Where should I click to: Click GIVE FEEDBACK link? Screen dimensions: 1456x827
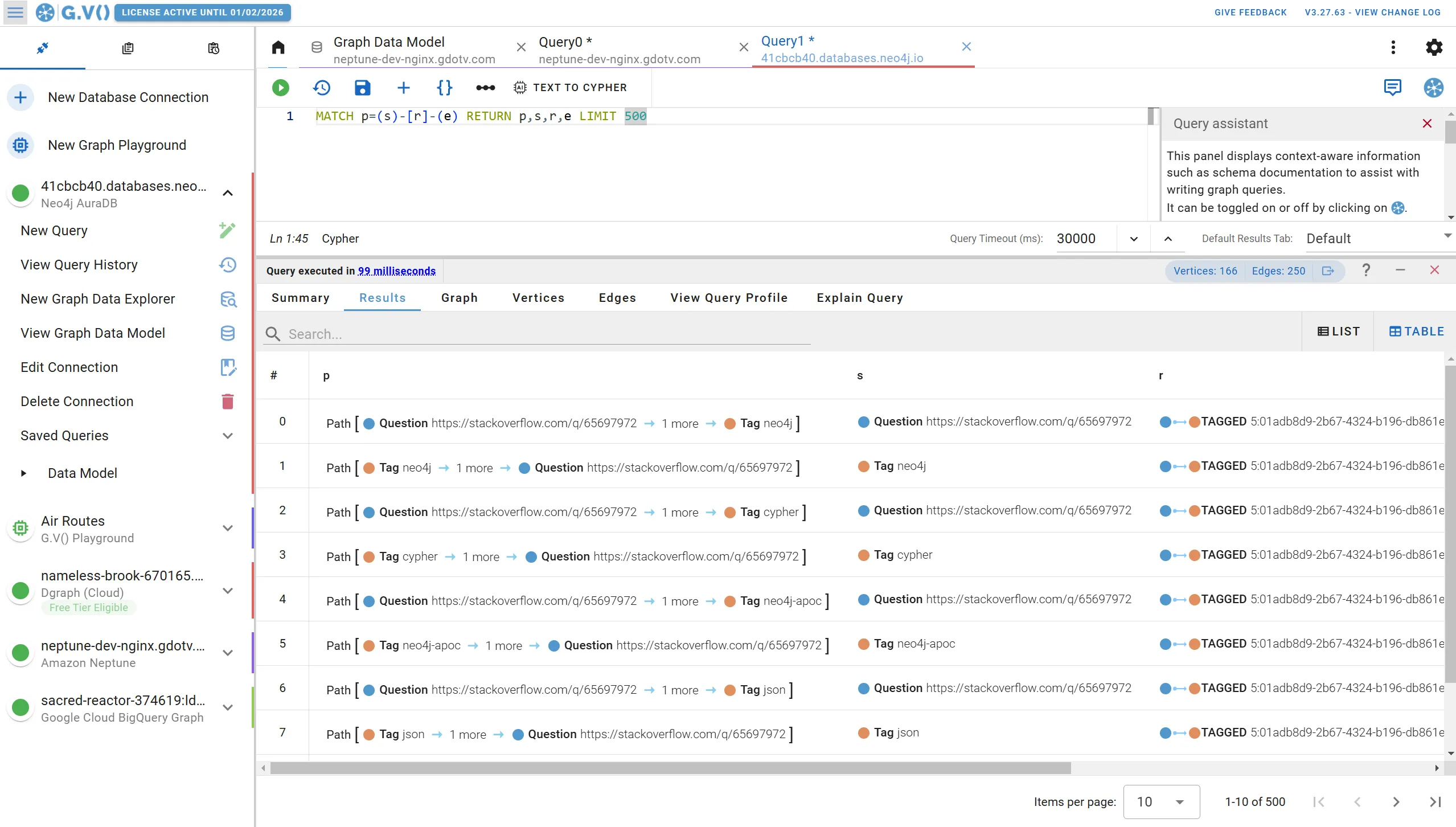coord(1250,12)
